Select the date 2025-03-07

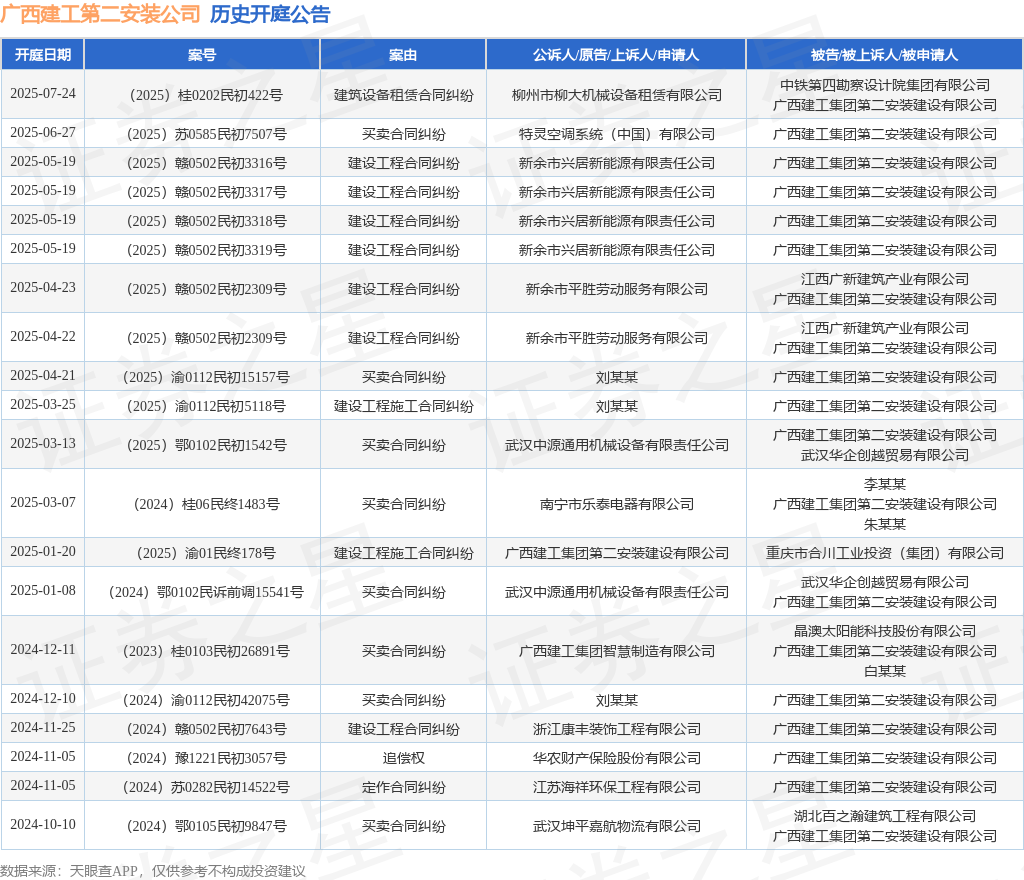[43, 503]
